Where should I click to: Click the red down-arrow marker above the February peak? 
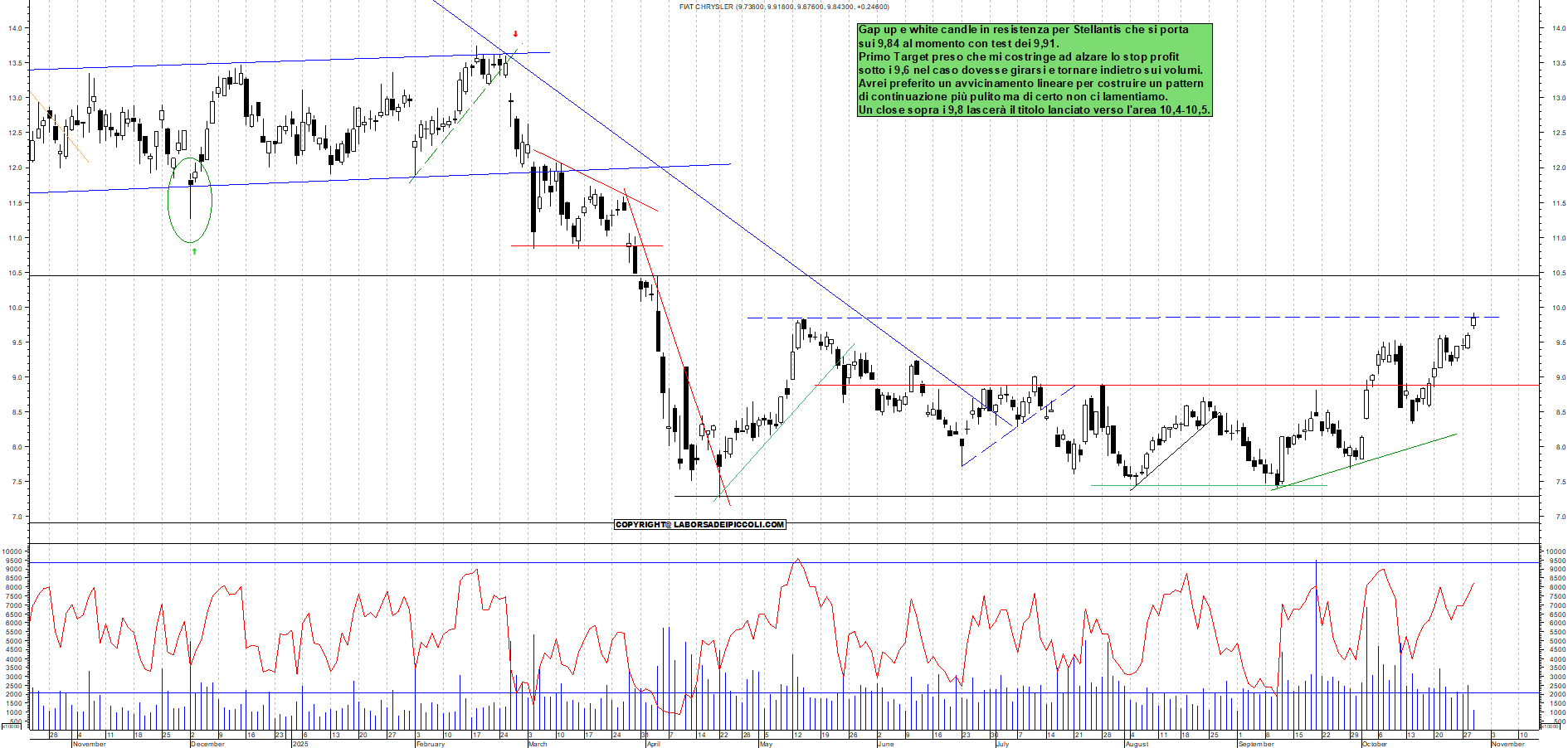click(515, 35)
